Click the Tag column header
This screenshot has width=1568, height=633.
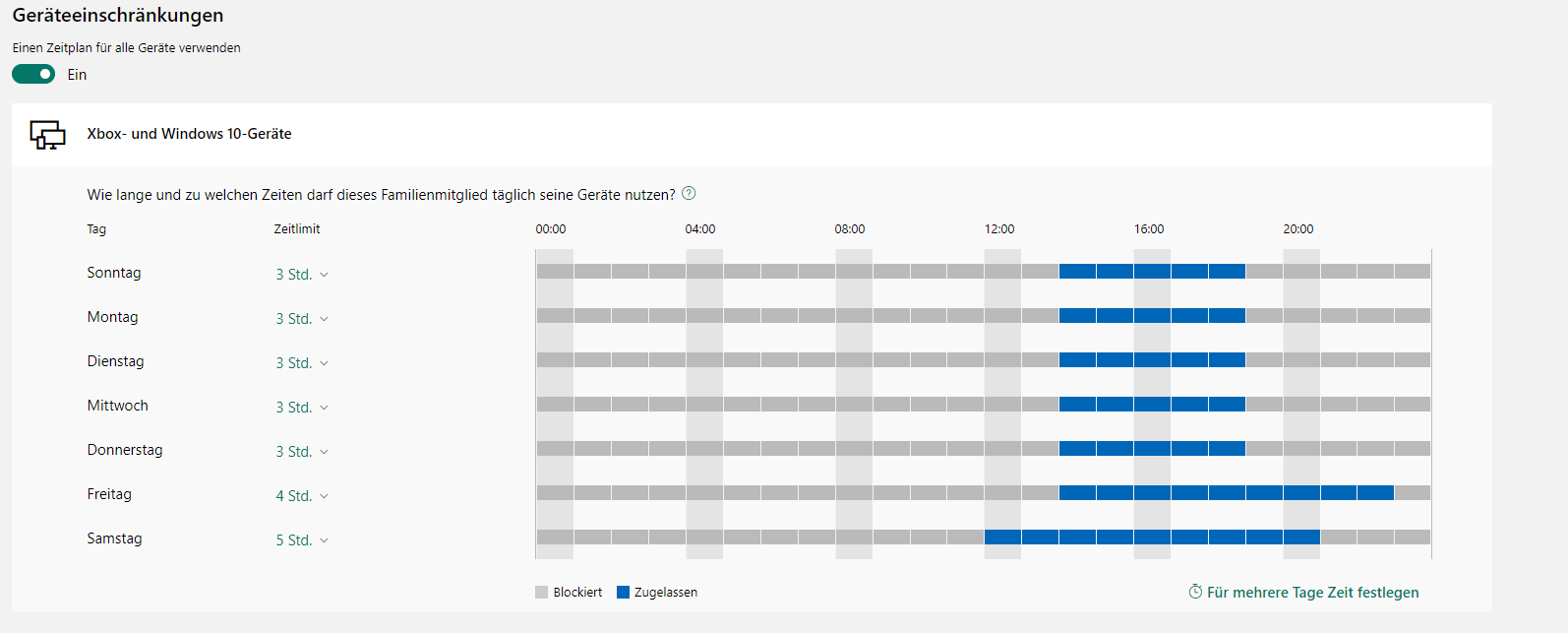point(96,229)
